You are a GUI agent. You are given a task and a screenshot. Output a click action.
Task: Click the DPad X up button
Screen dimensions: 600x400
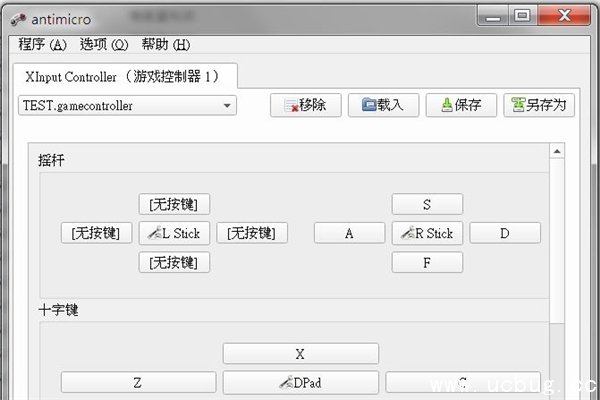point(300,354)
